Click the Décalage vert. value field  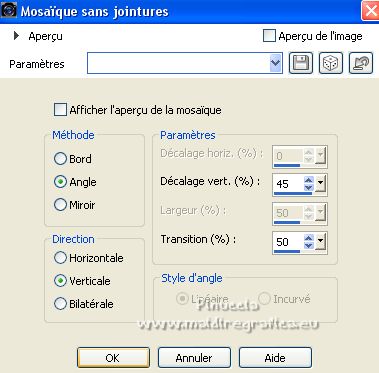(x=289, y=183)
